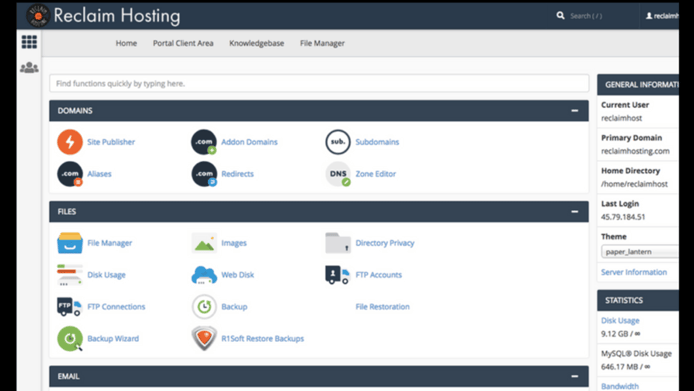Open the Site Publisher icon
Image resolution: width=694 pixels, height=391 pixels.
pyautogui.click(x=70, y=142)
